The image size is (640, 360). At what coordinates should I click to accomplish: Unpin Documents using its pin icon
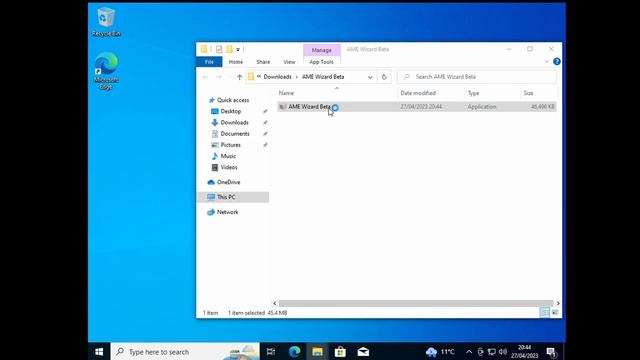coord(265,134)
